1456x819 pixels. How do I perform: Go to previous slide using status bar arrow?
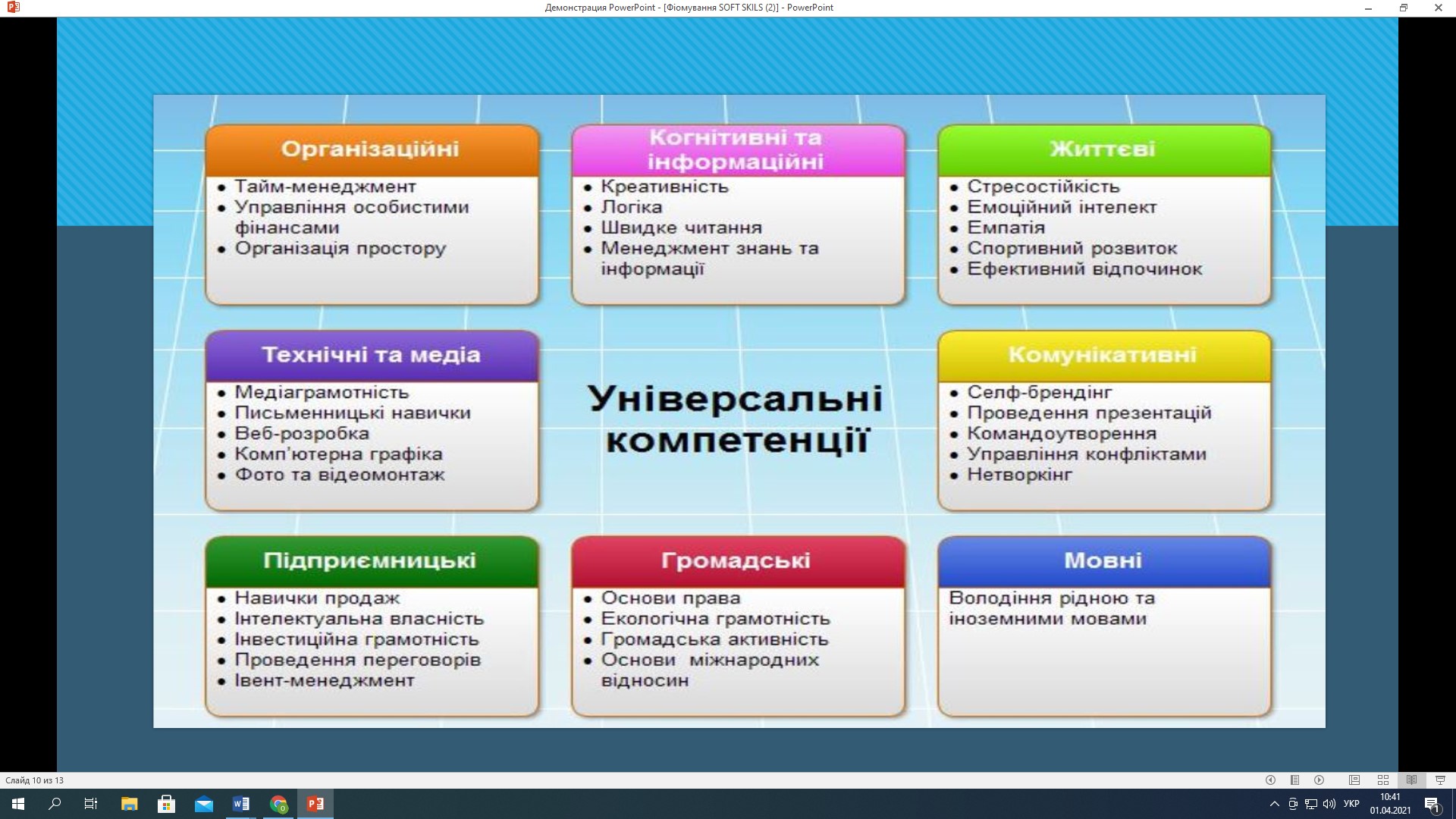click(1270, 780)
